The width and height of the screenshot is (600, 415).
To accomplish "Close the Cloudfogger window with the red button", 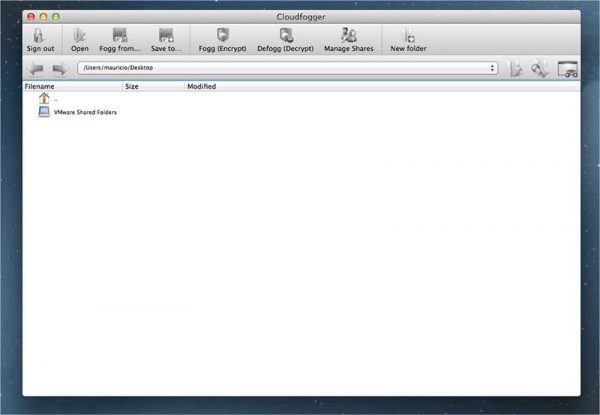I will pos(31,17).
